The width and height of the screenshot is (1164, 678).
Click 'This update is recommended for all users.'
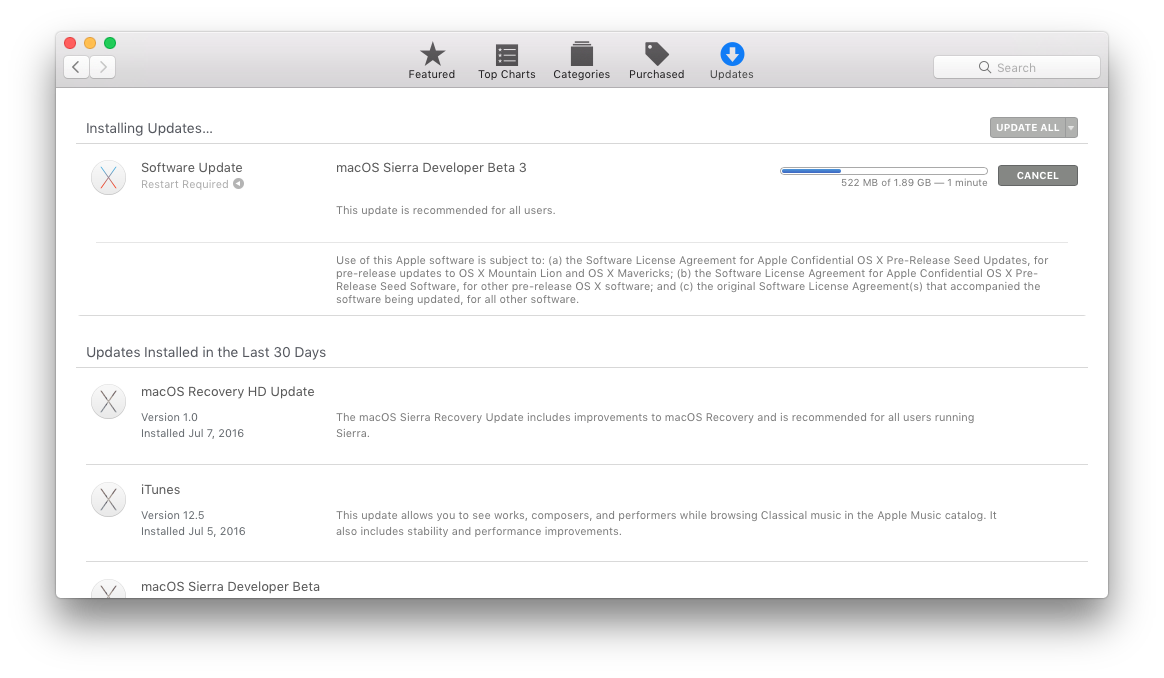pos(445,210)
